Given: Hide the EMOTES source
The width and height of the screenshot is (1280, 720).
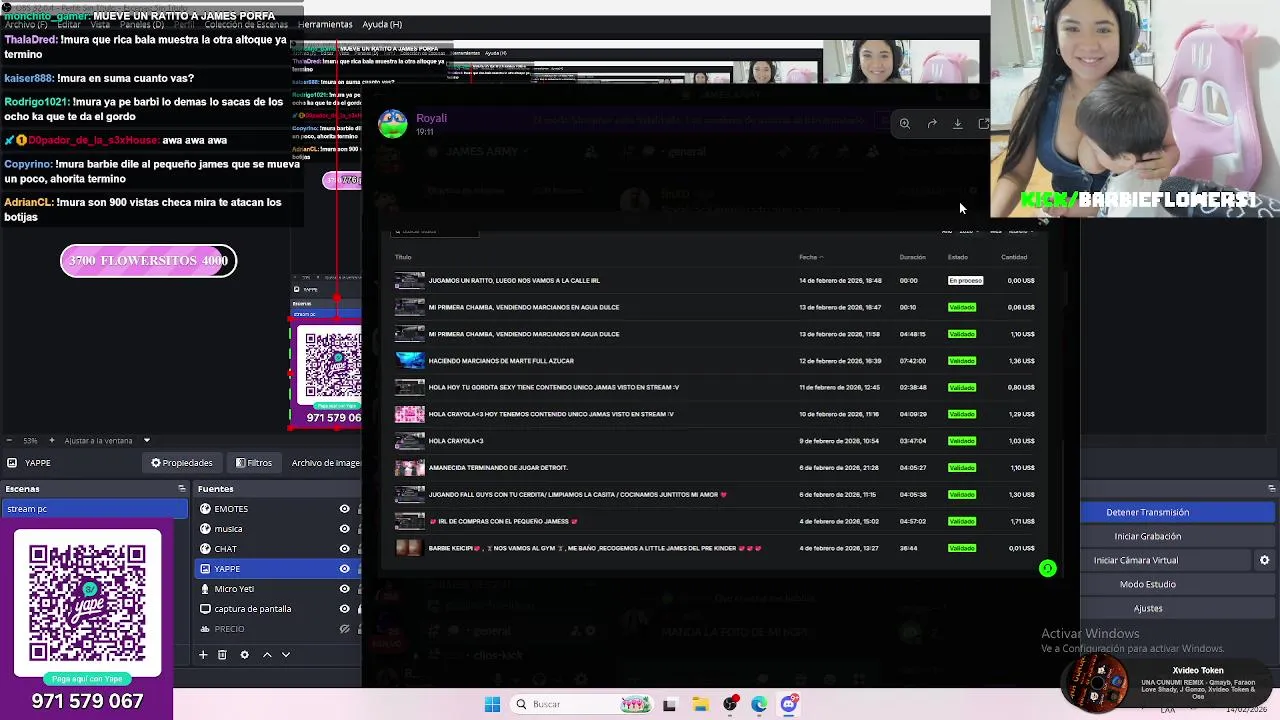Looking at the screenshot, I should pos(344,509).
